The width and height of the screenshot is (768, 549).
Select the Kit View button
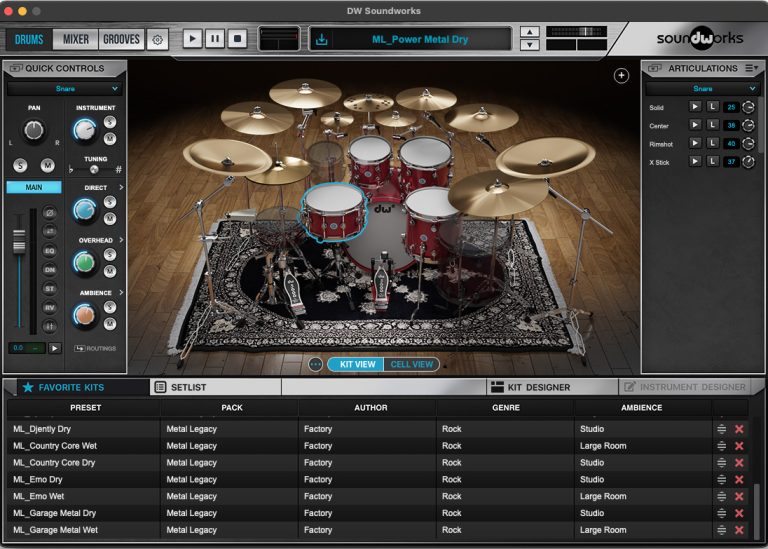(x=357, y=364)
